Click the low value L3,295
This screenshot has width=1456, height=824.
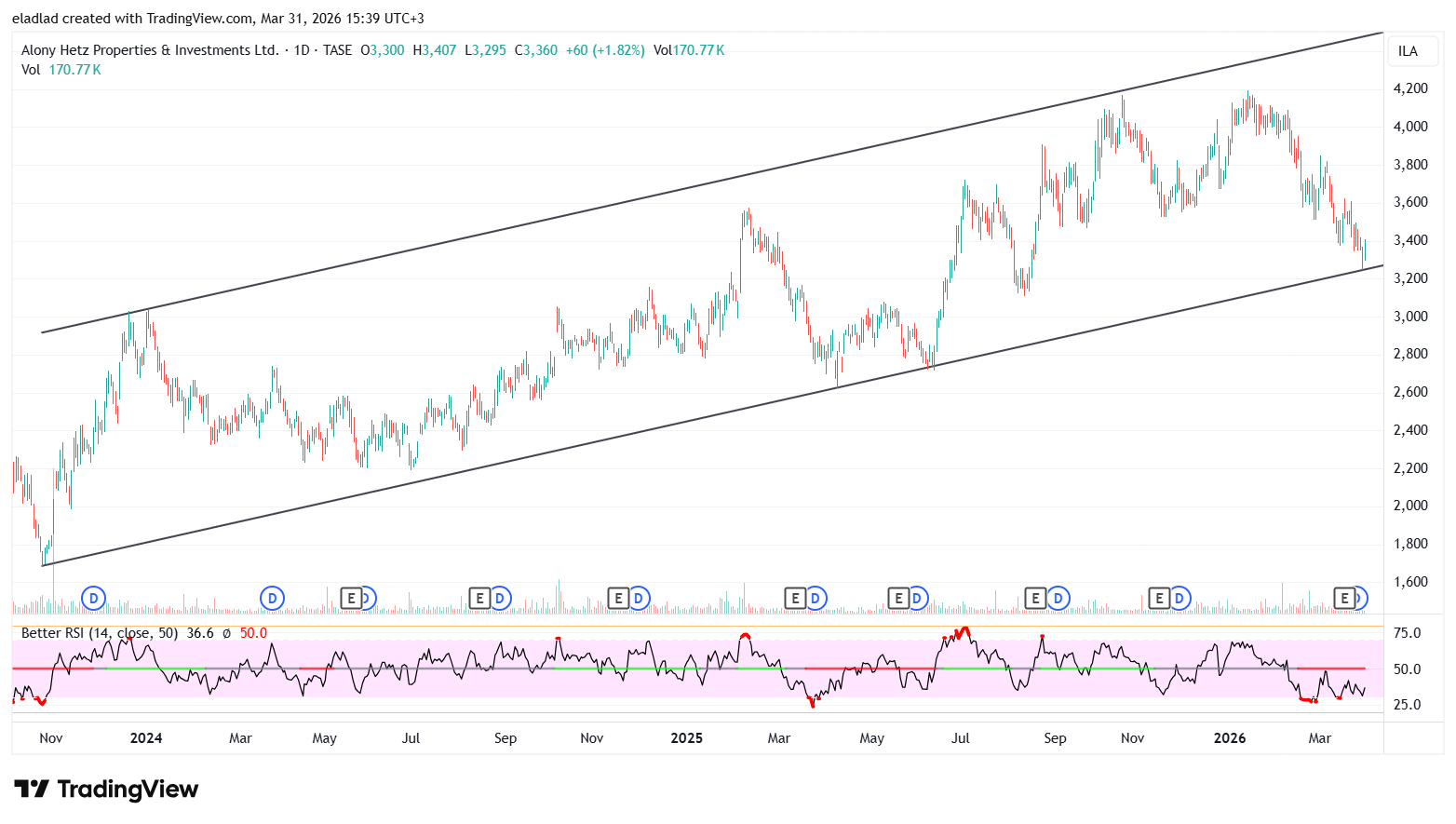[x=486, y=50]
